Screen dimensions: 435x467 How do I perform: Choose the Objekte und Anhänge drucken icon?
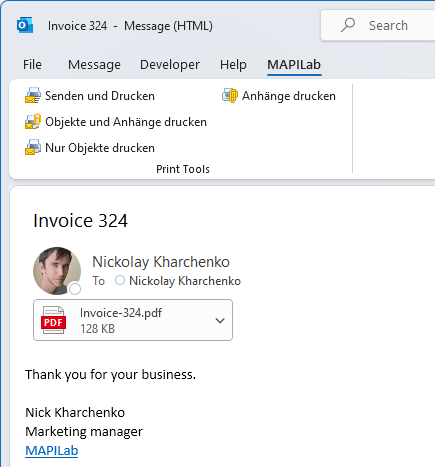pyautogui.click(x=33, y=122)
